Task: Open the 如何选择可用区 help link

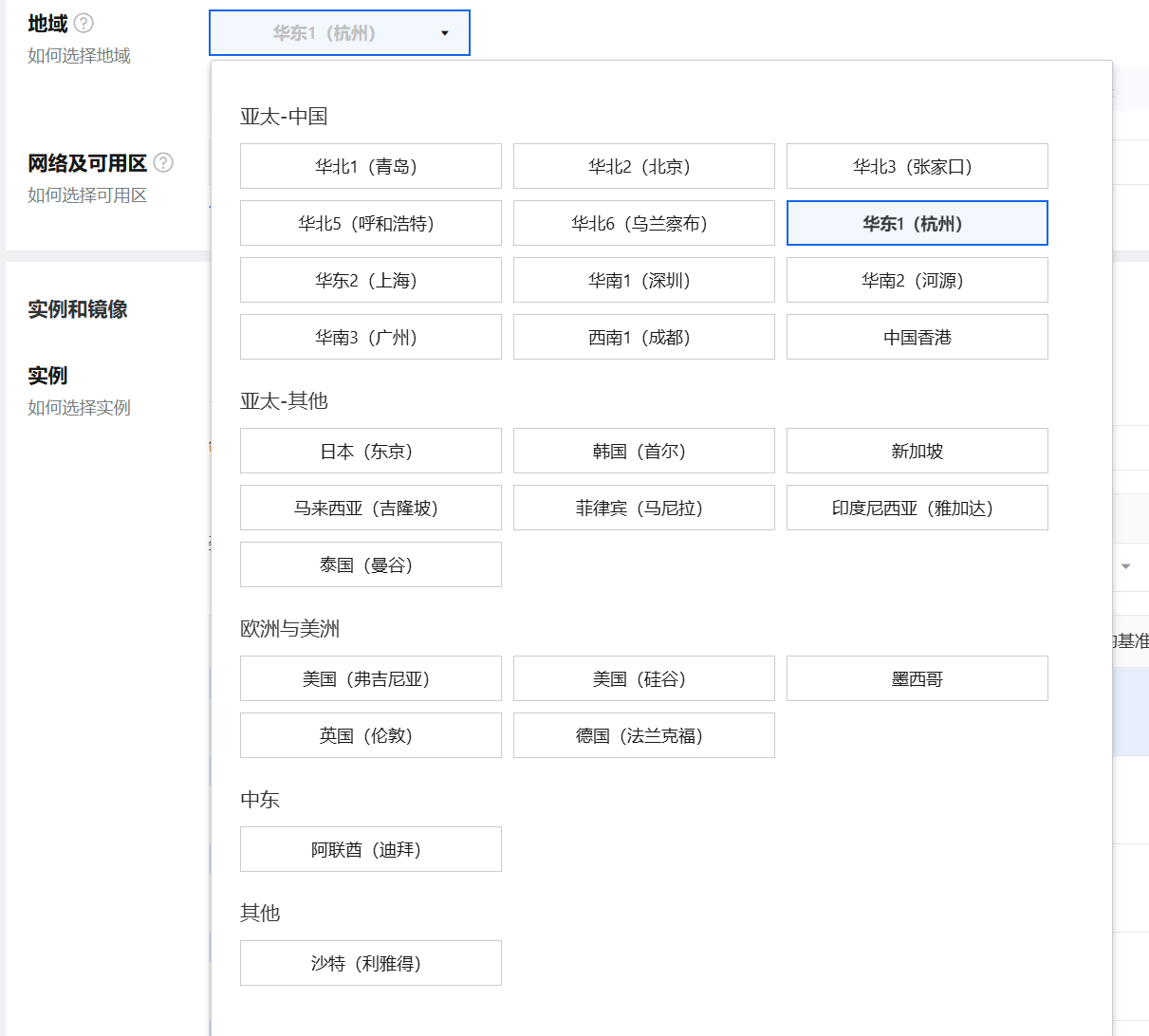Action: pos(87,195)
